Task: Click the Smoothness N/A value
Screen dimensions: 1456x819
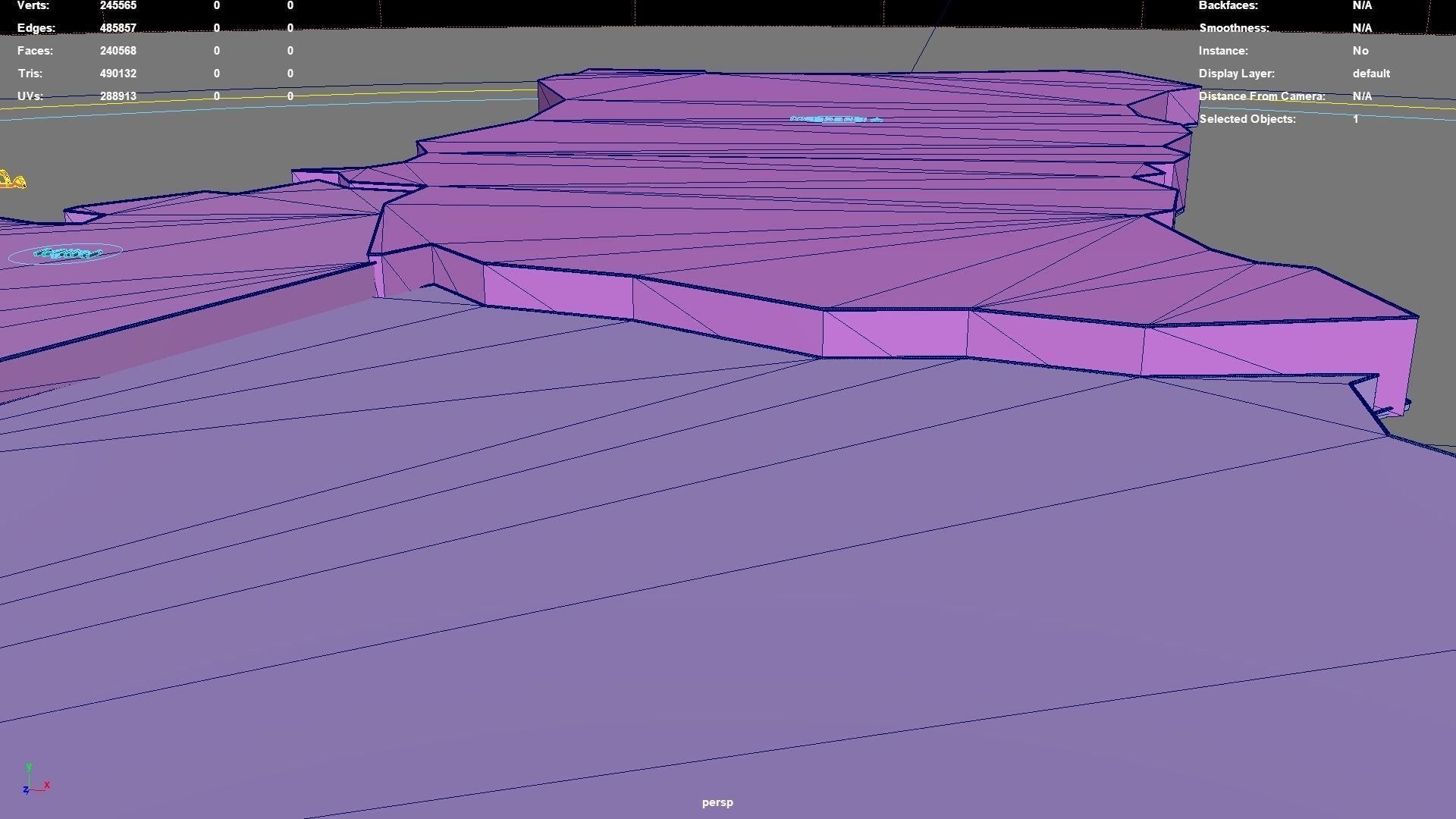Action: coord(1362,28)
